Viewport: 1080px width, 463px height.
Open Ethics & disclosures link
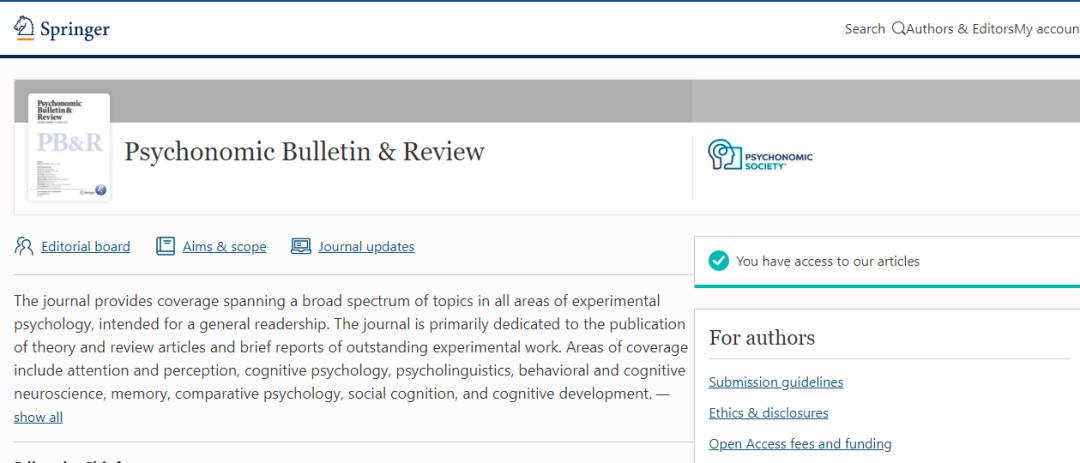768,413
